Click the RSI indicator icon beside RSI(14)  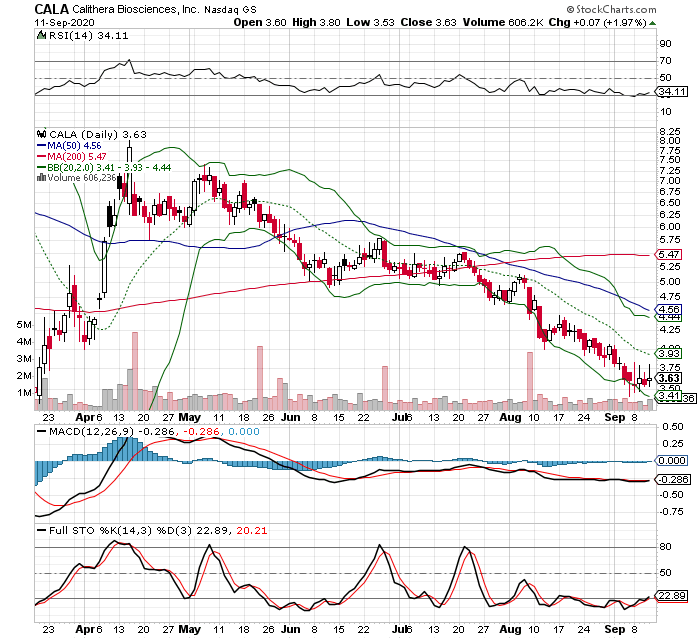coord(41,35)
